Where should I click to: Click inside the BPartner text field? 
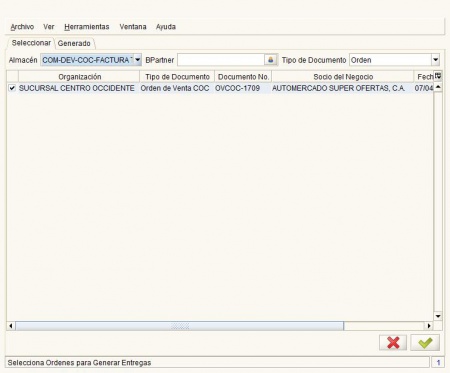221,60
